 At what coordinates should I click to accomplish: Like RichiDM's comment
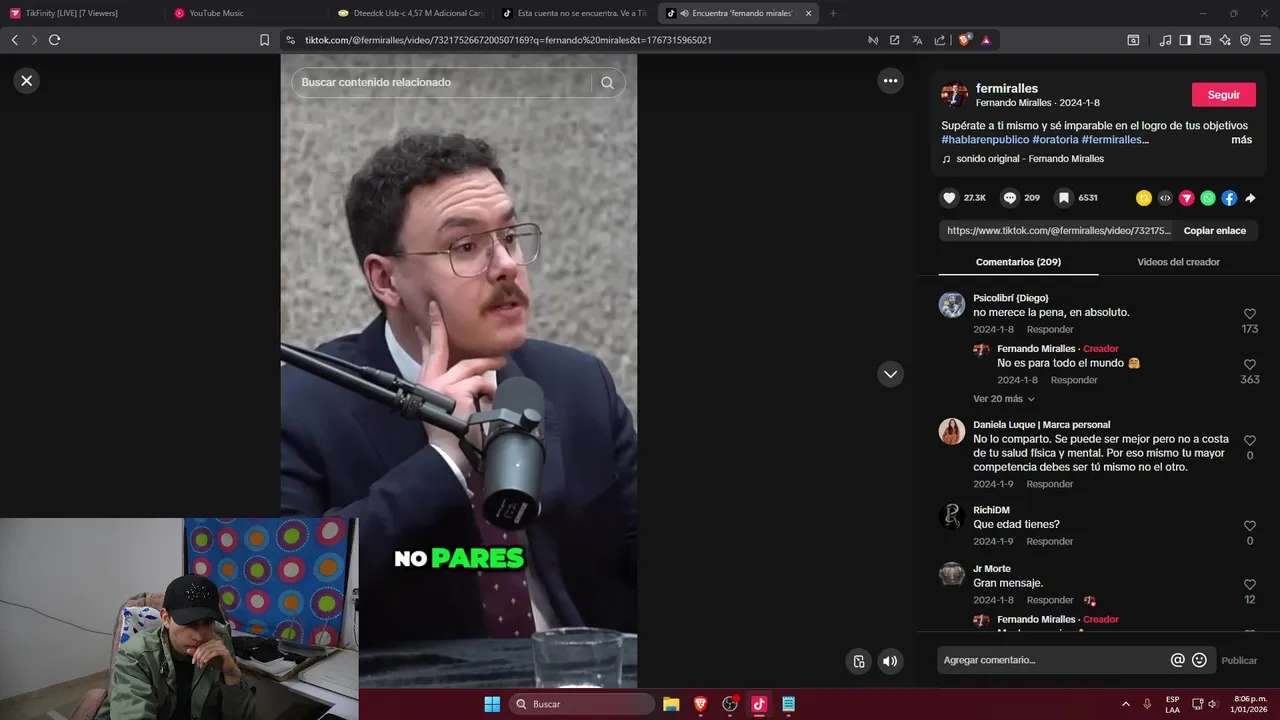pyautogui.click(x=1249, y=526)
